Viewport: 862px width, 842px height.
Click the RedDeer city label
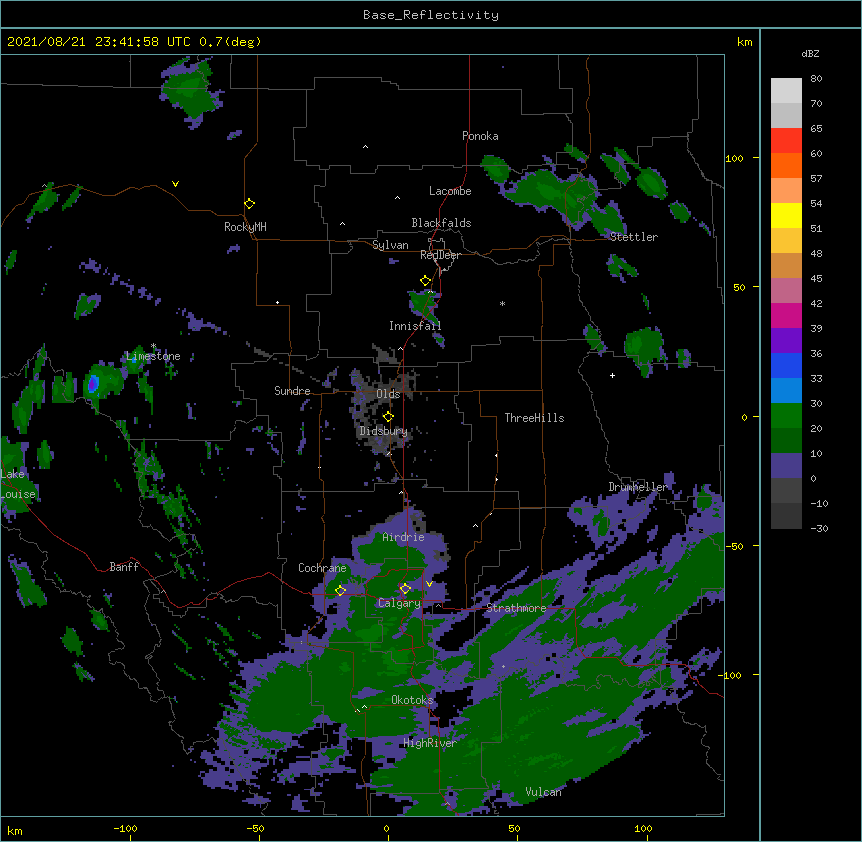[440, 255]
